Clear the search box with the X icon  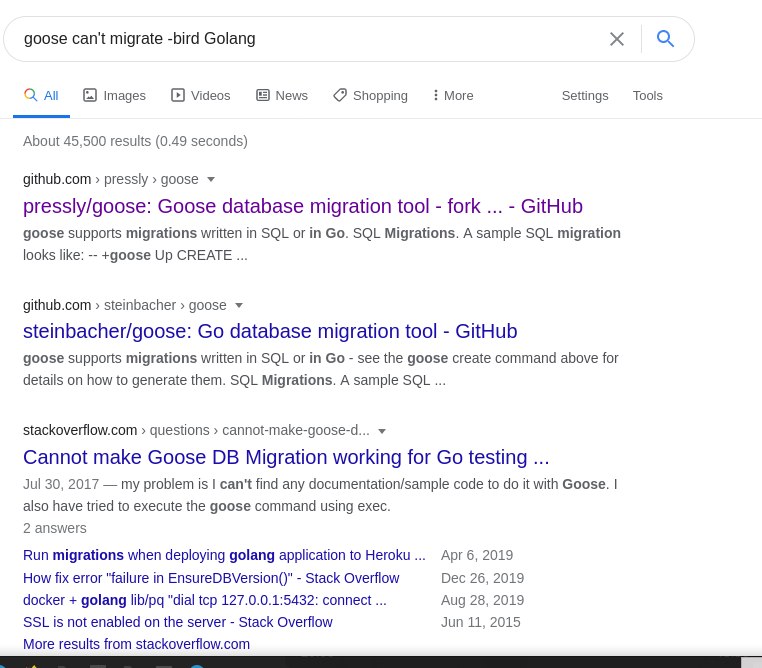click(617, 39)
